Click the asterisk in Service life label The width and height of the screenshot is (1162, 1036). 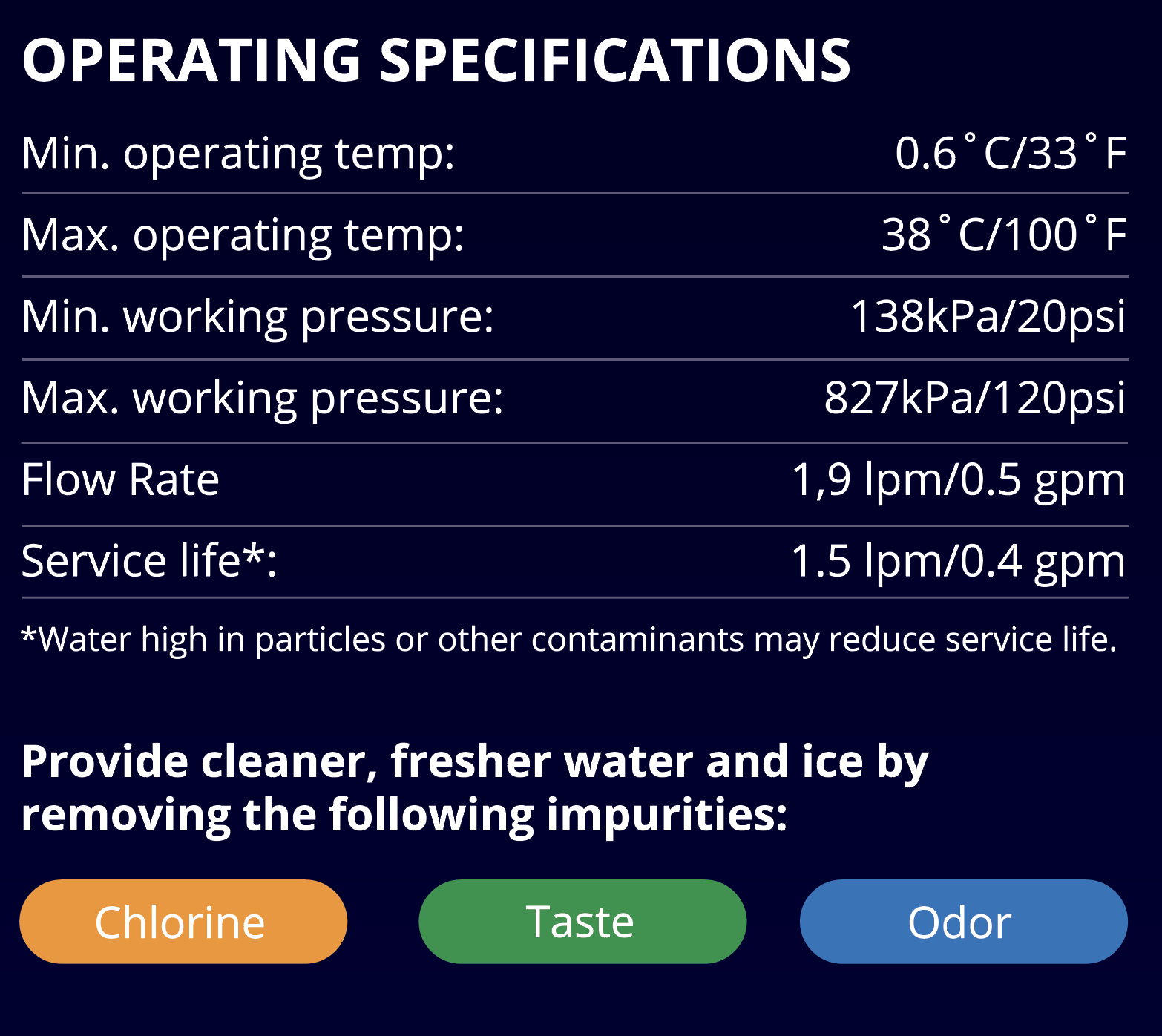(x=254, y=553)
